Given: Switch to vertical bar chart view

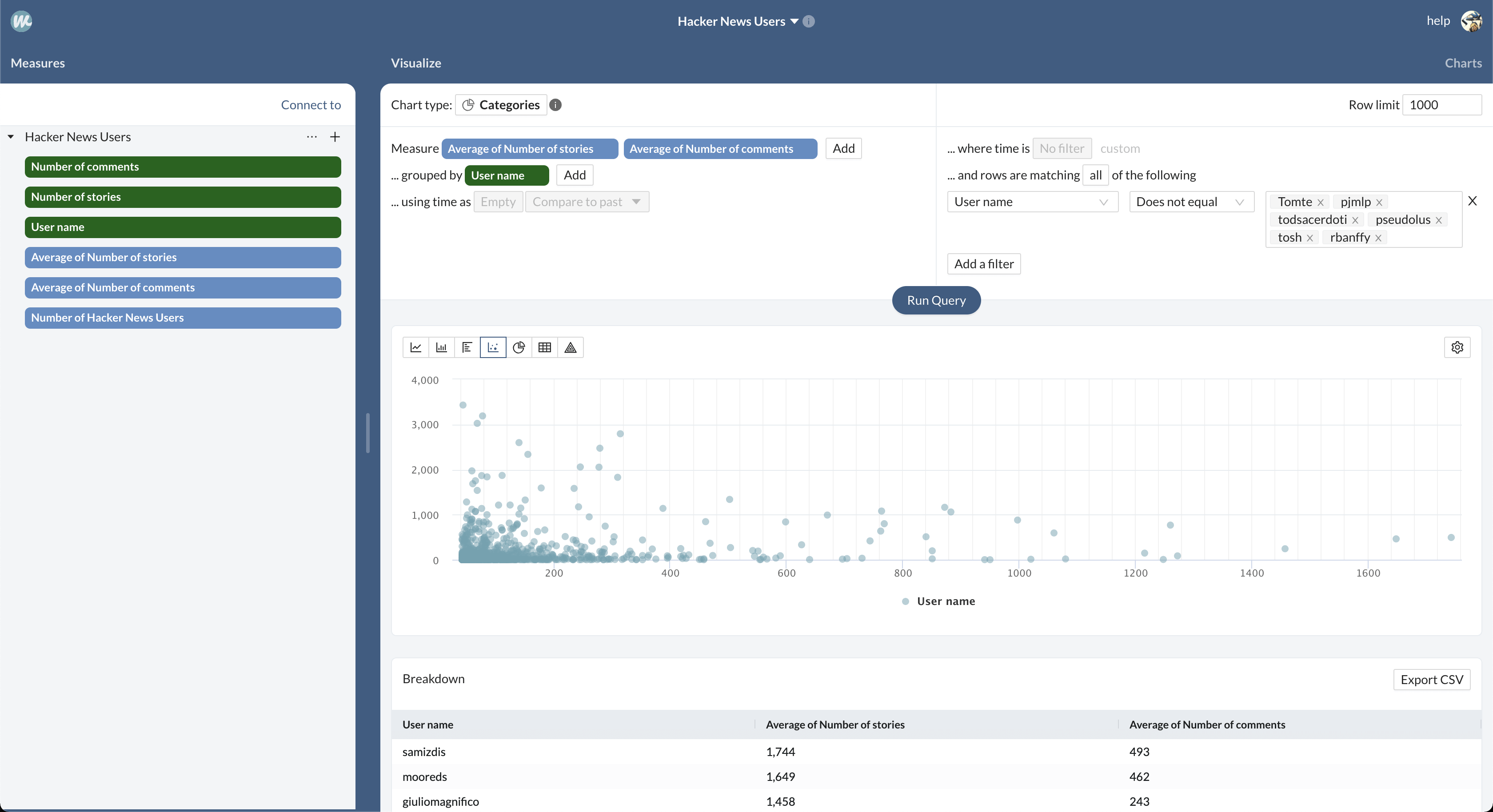Looking at the screenshot, I should [442, 347].
